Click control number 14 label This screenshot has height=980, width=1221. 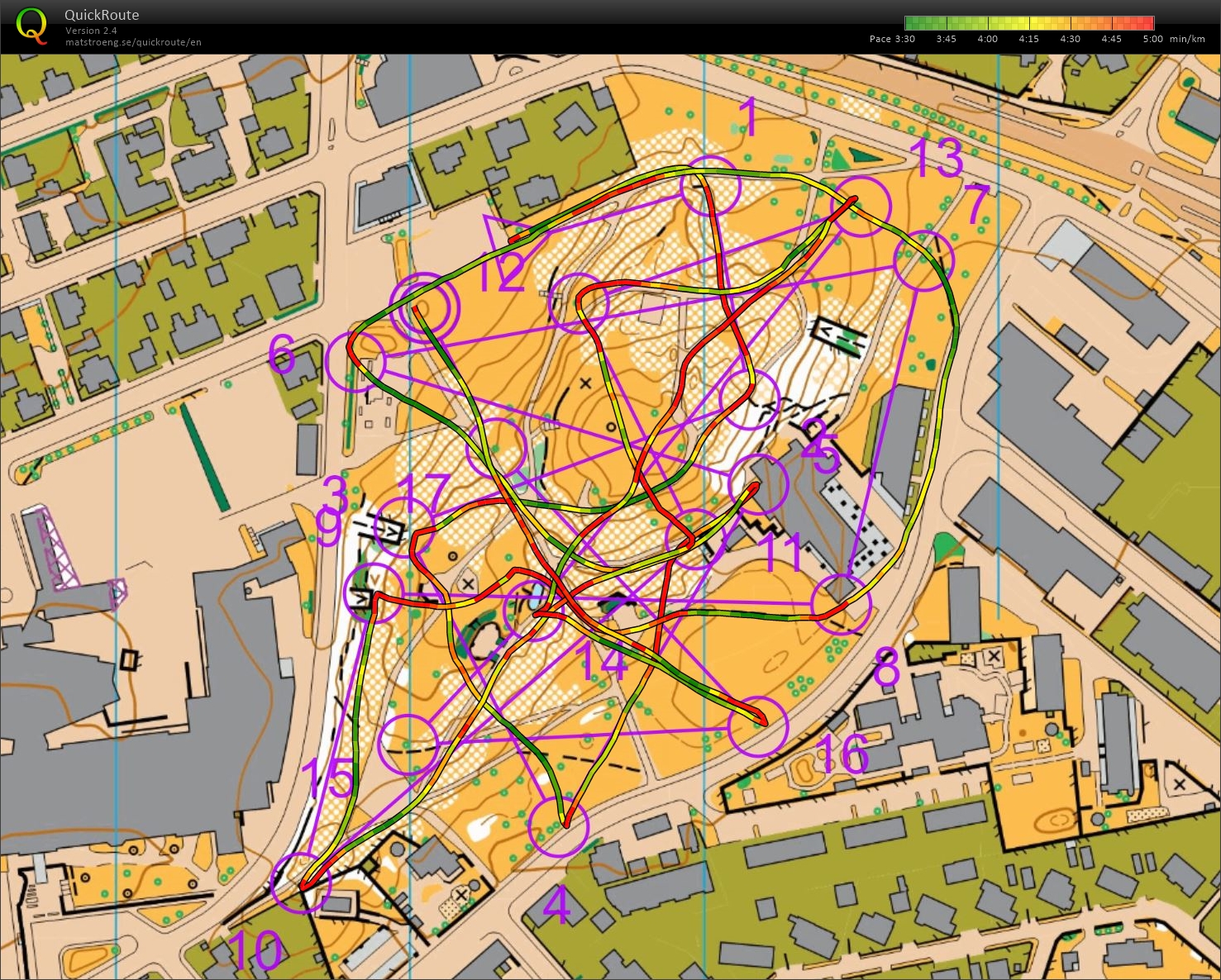point(601,662)
